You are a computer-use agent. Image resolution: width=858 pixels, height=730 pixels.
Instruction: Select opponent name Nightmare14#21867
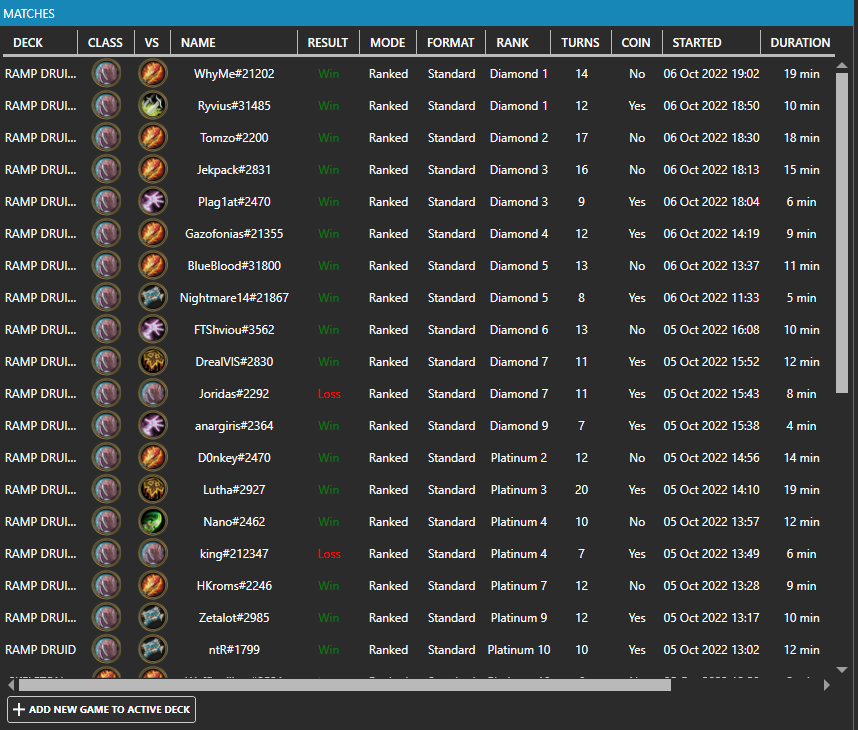click(x=234, y=298)
